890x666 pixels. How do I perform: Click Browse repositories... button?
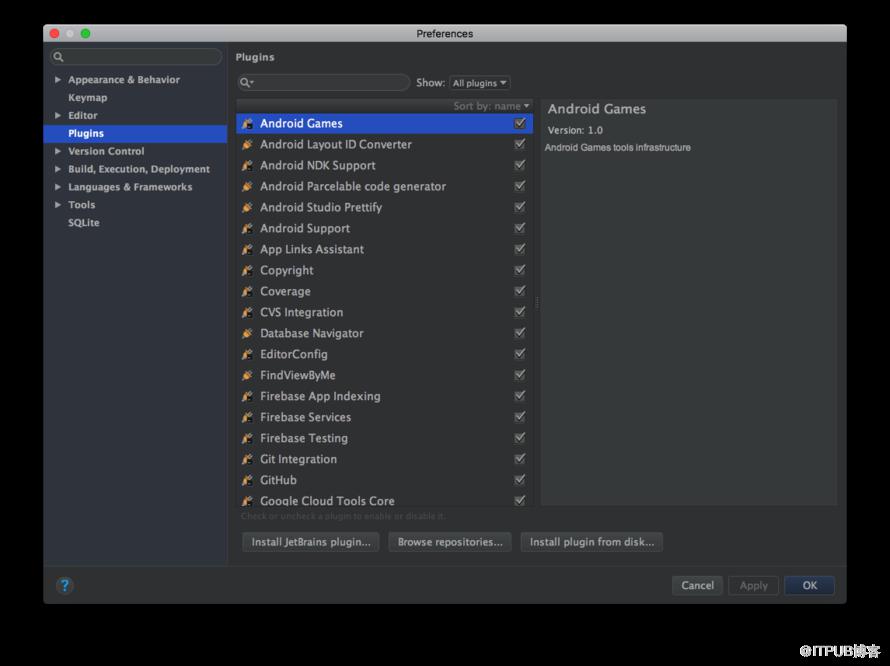(x=450, y=542)
